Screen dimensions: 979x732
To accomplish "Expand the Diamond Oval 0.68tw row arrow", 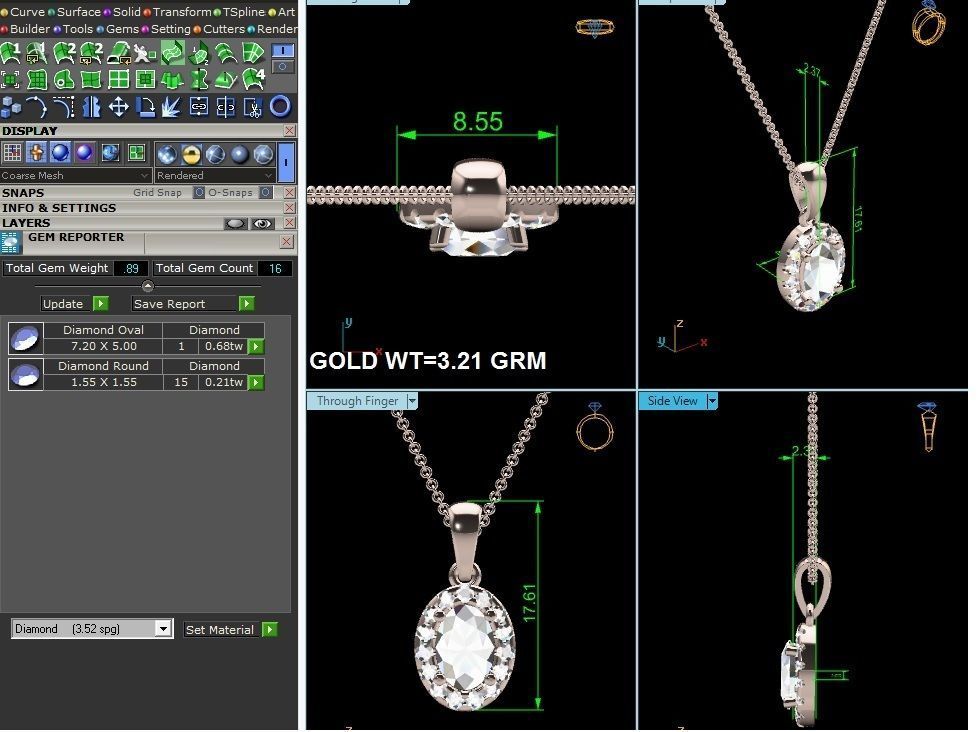I will coord(257,346).
